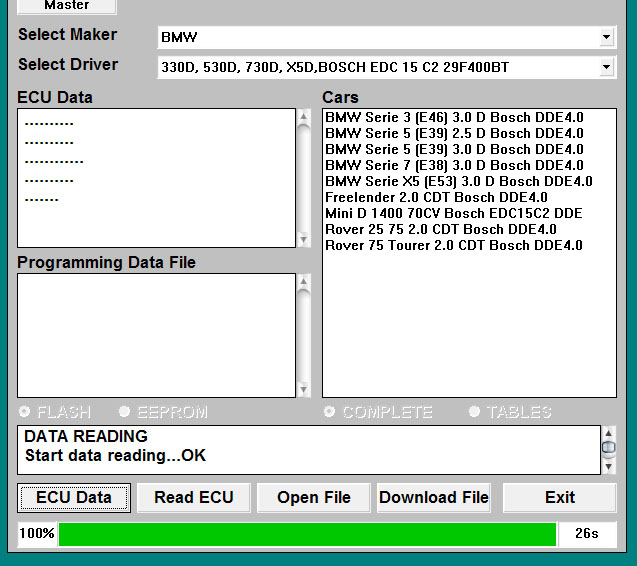Click up arrow of ECU Data scrollbar
Image resolution: width=637 pixels, height=566 pixels.
[x=303, y=117]
